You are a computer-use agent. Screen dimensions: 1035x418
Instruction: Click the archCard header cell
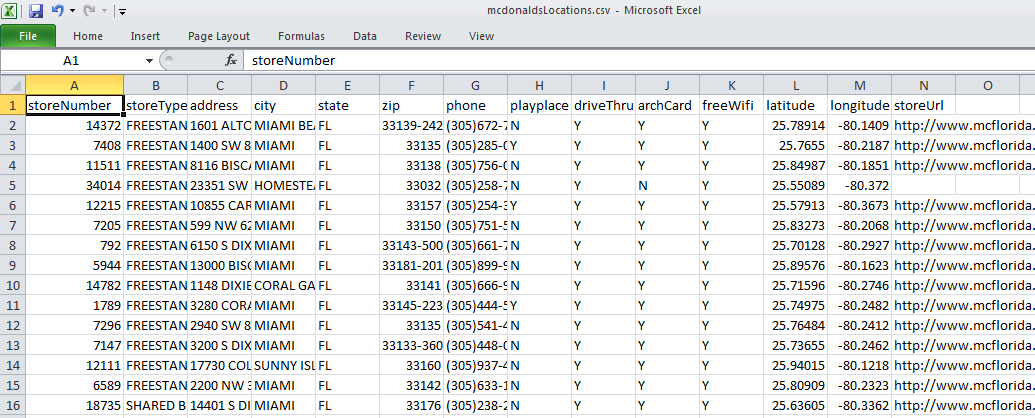[668, 105]
